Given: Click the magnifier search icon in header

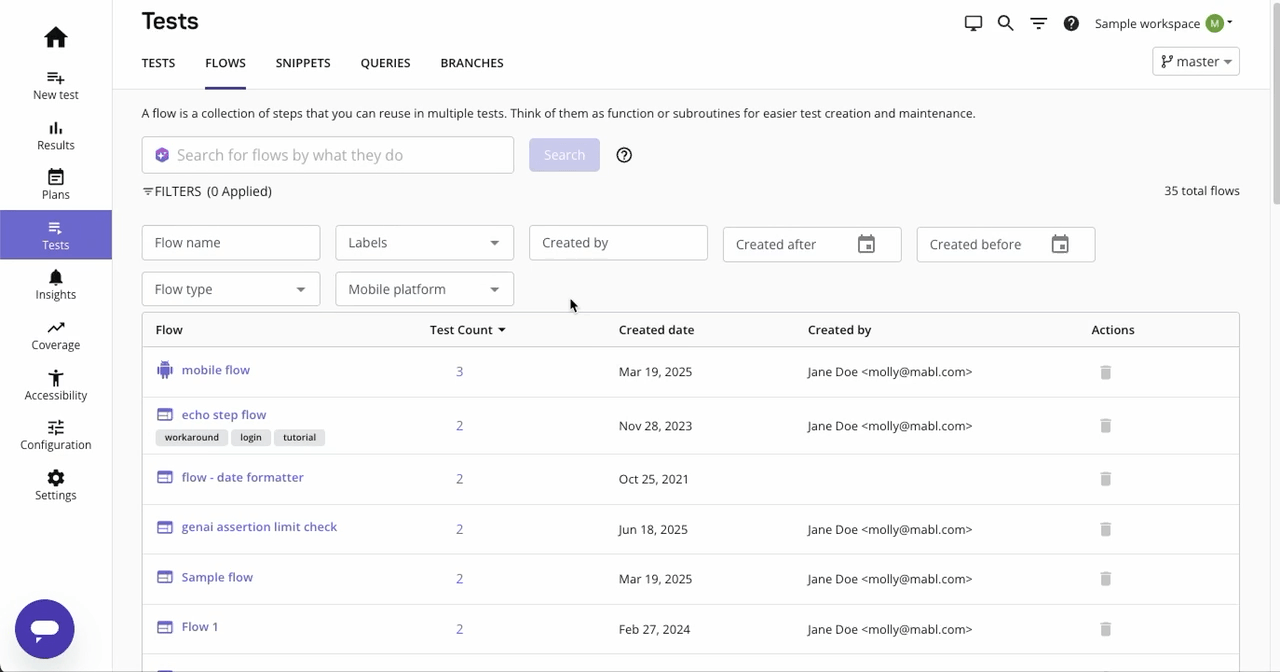Looking at the screenshot, I should pyautogui.click(x=1005, y=23).
